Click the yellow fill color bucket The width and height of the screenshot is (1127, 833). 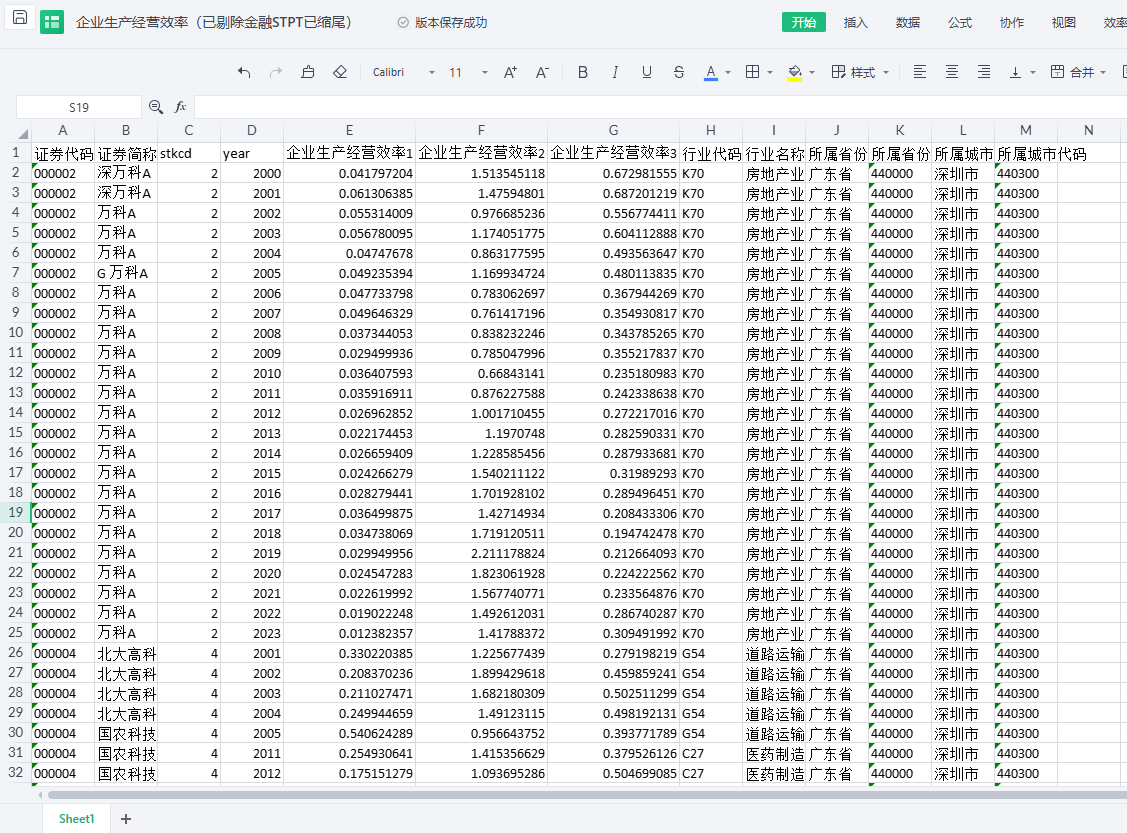coord(795,72)
